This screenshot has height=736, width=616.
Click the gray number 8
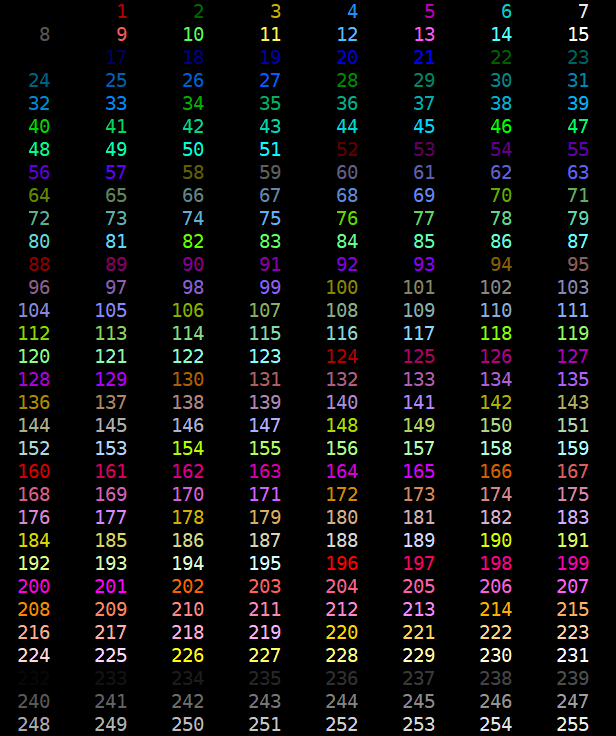(x=45, y=34)
